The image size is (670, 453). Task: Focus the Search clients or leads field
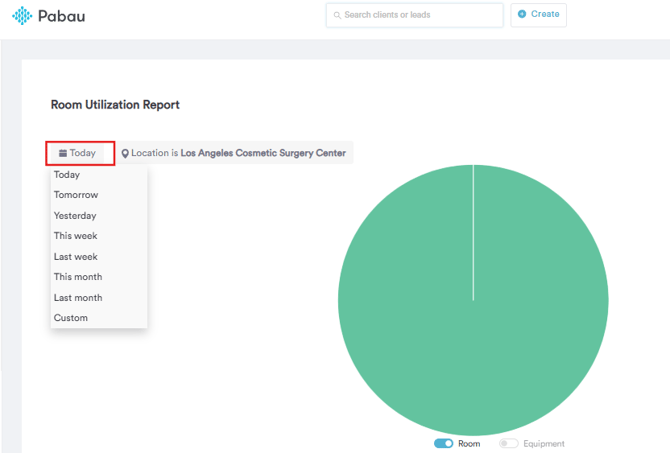[420, 15]
